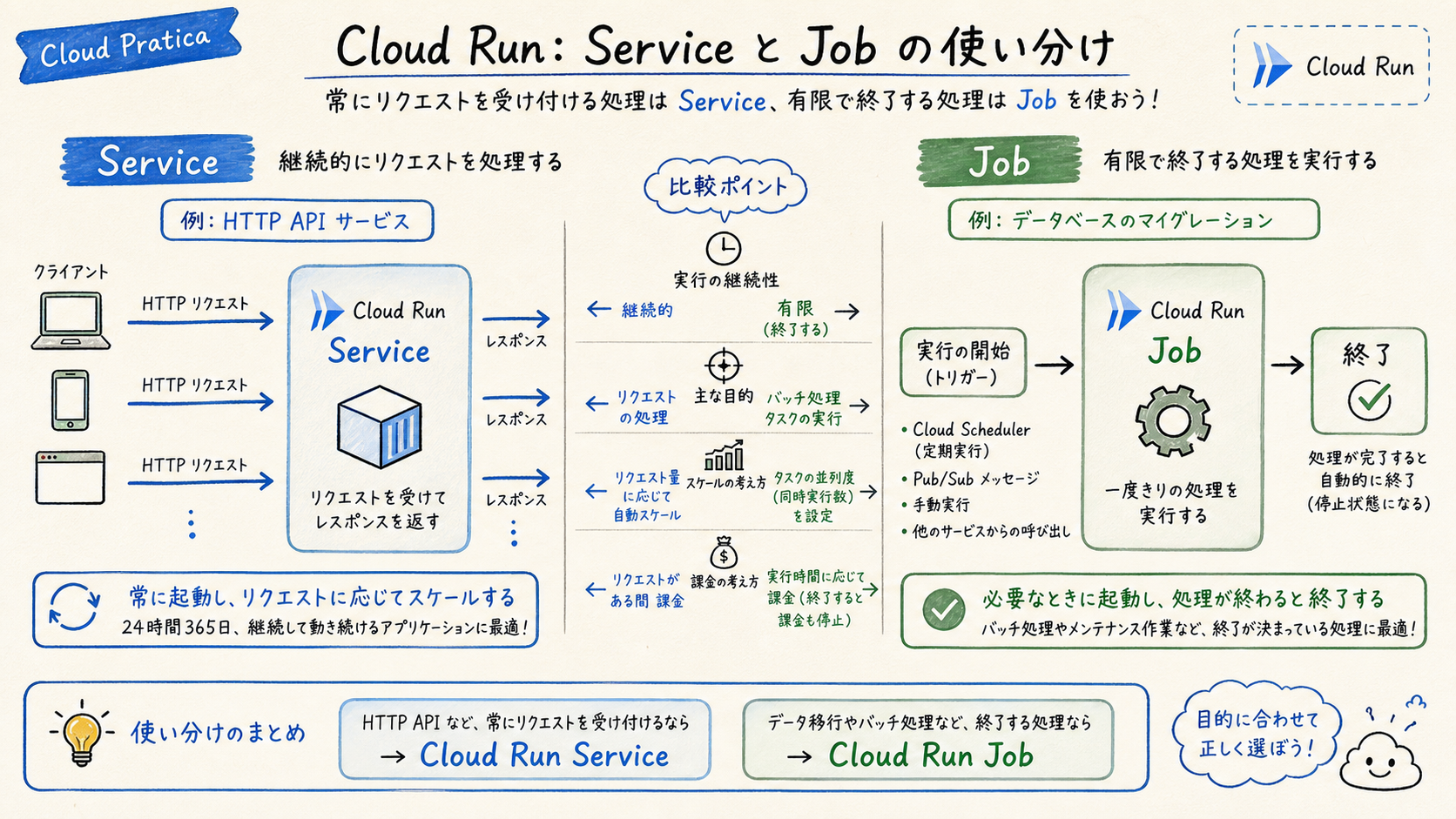The width and height of the screenshot is (1456, 819).
Task: Click the クライアント label
Action: (71, 272)
